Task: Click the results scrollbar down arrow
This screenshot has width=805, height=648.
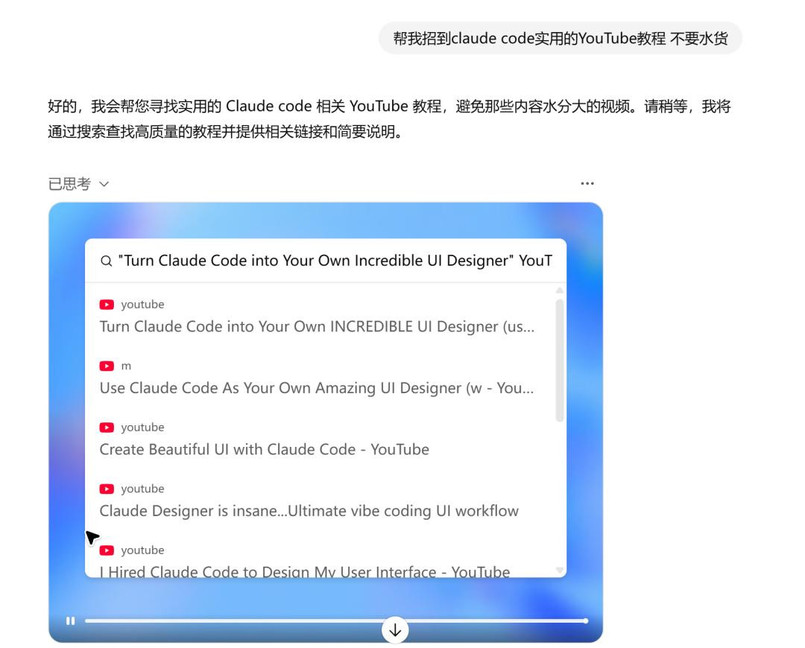Action: 560,570
